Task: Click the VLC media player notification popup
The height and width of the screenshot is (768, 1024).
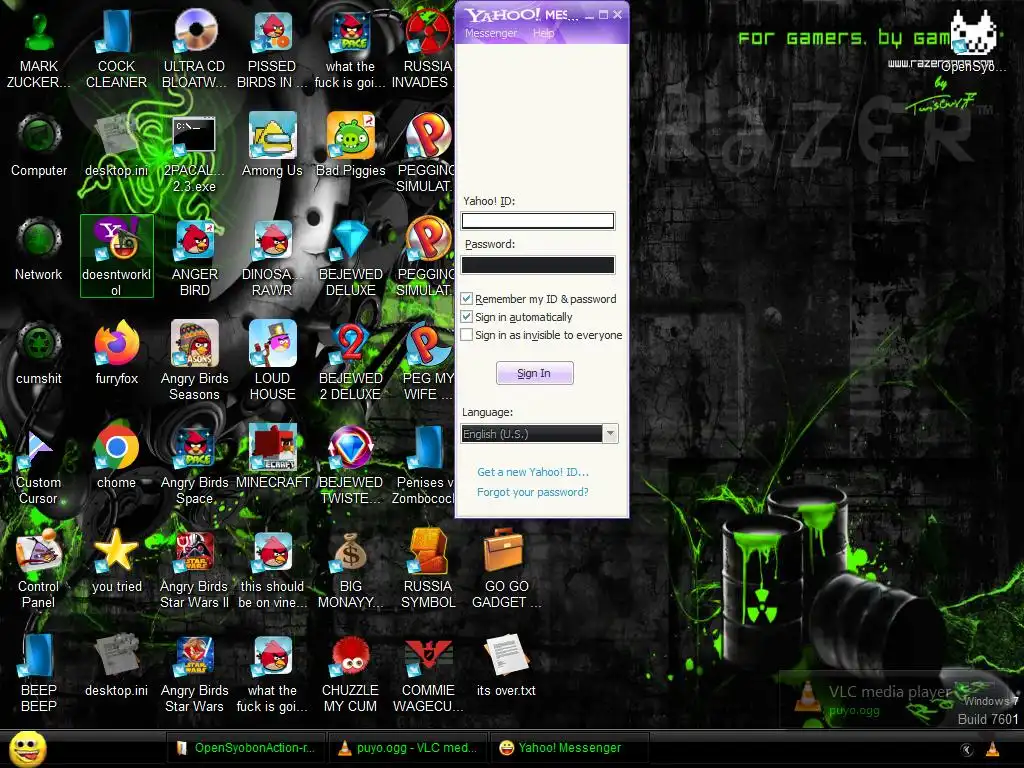Action: click(x=898, y=700)
